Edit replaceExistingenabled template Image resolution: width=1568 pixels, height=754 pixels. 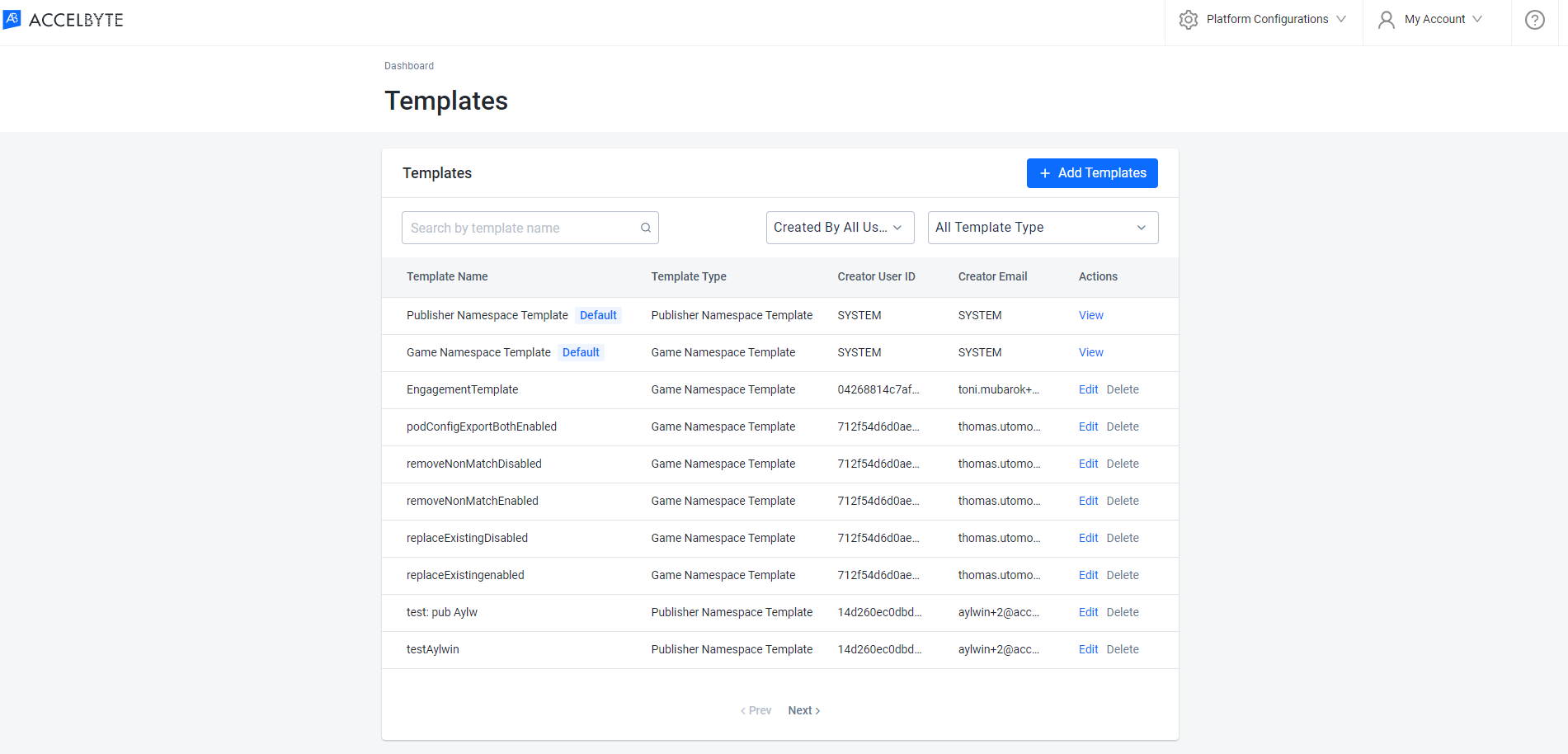[x=1088, y=575]
